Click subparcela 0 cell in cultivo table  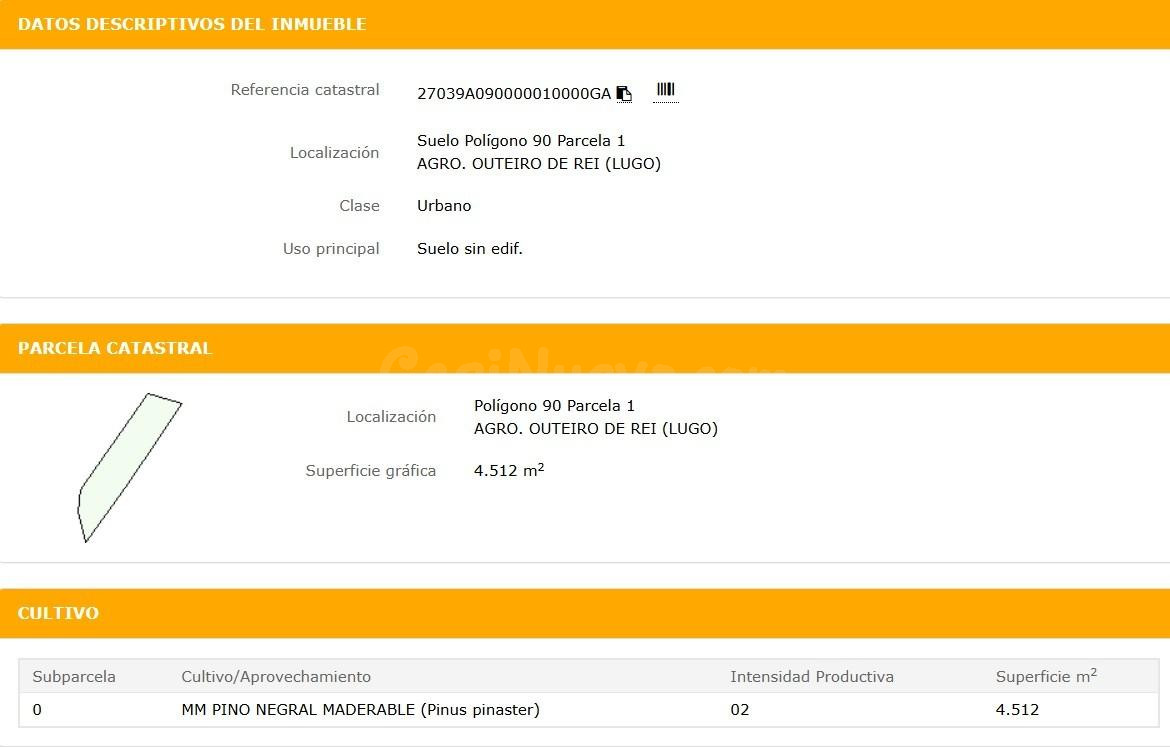(37, 710)
